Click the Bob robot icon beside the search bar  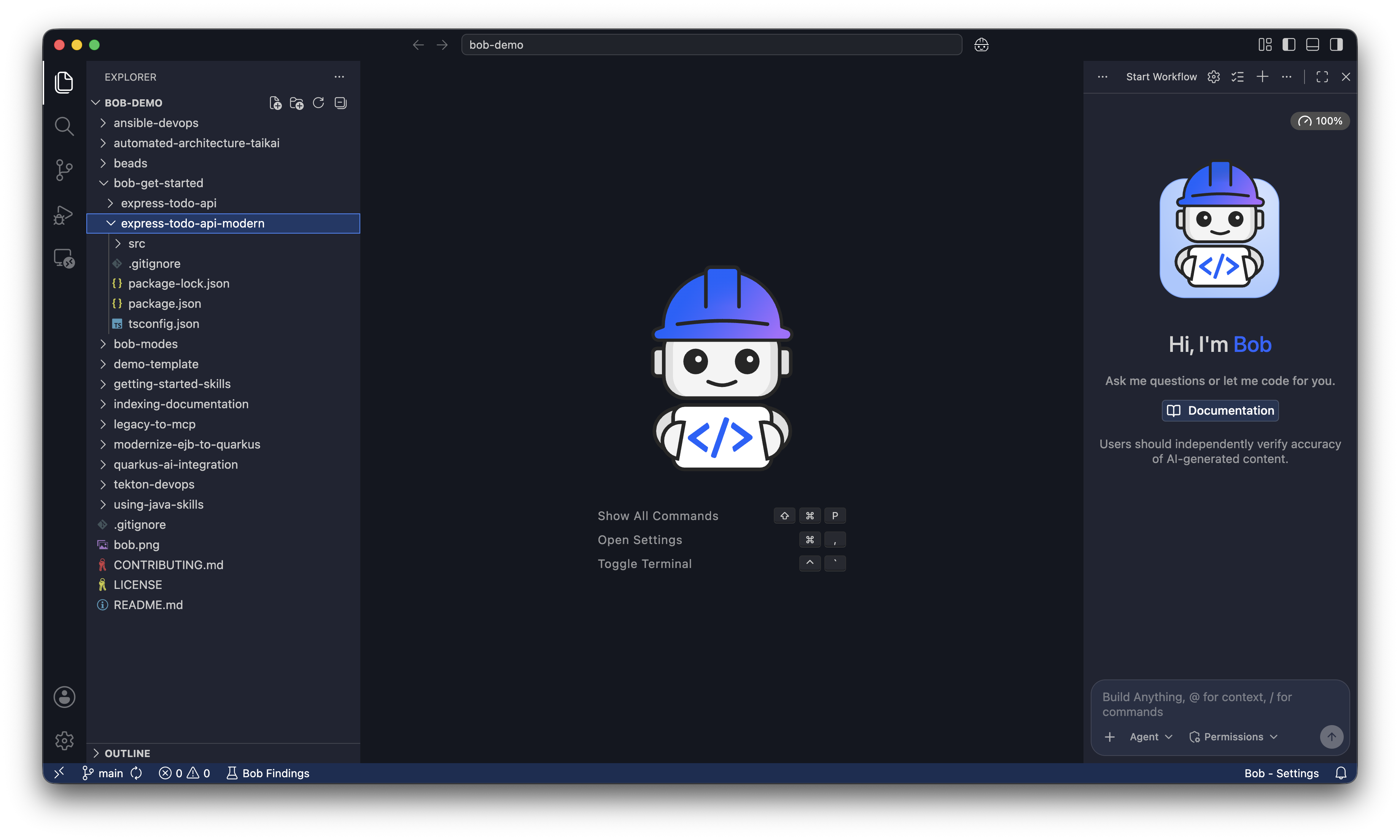(981, 45)
